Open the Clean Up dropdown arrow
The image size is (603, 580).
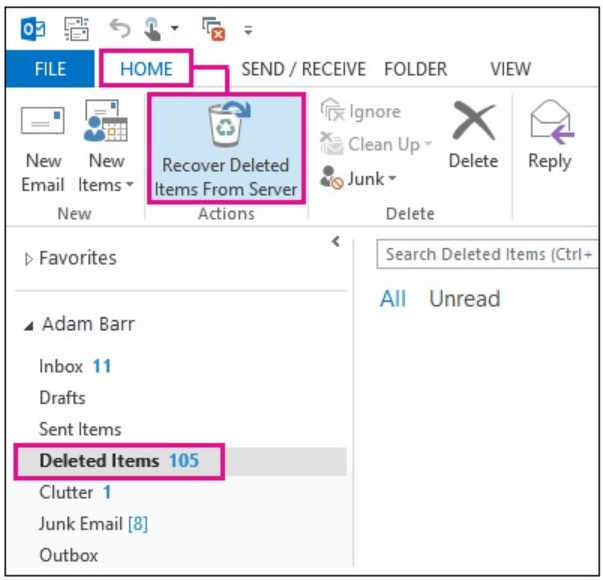coord(428,144)
